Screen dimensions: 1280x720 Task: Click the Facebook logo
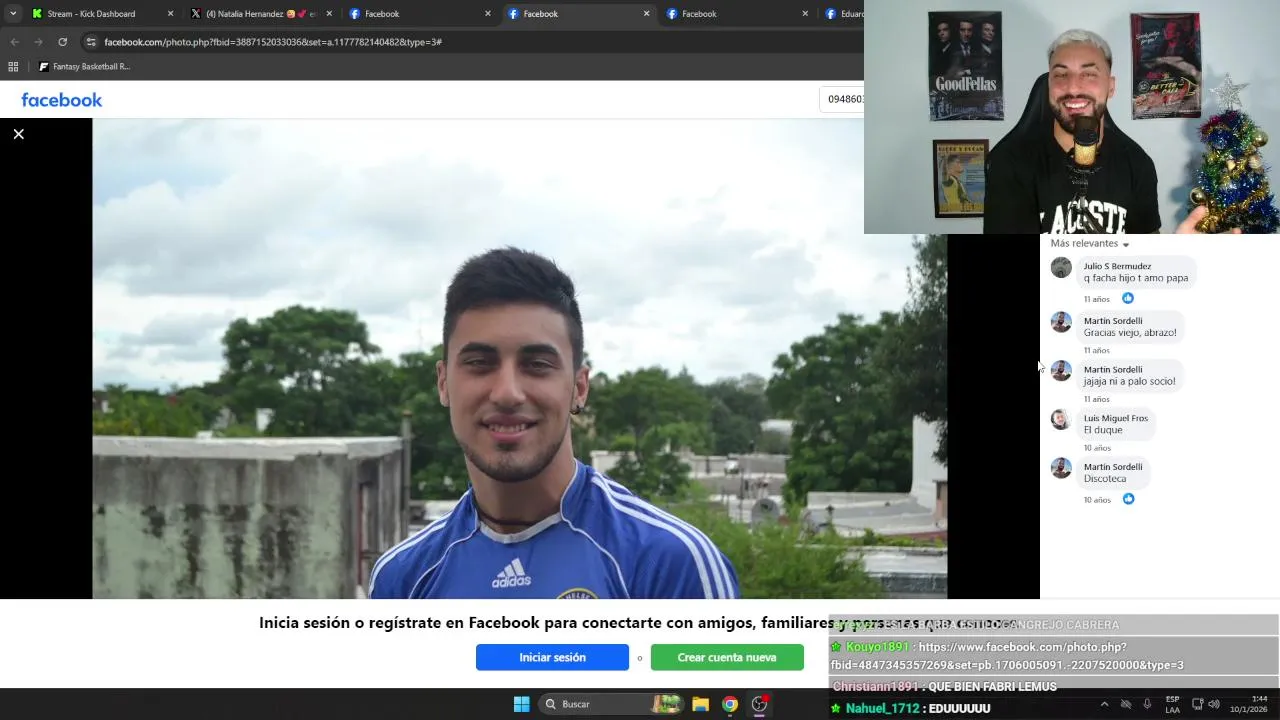pyautogui.click(x=62, y=100)
